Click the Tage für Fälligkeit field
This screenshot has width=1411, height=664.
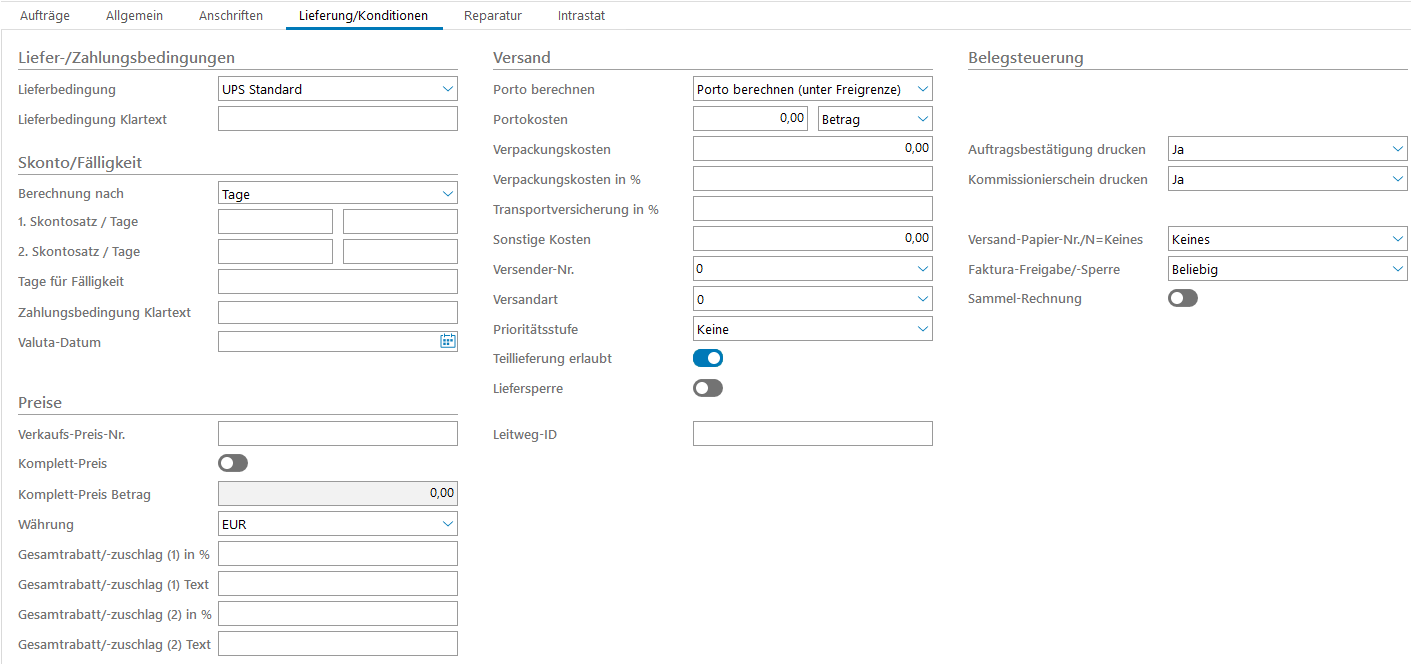pos(337,282)
